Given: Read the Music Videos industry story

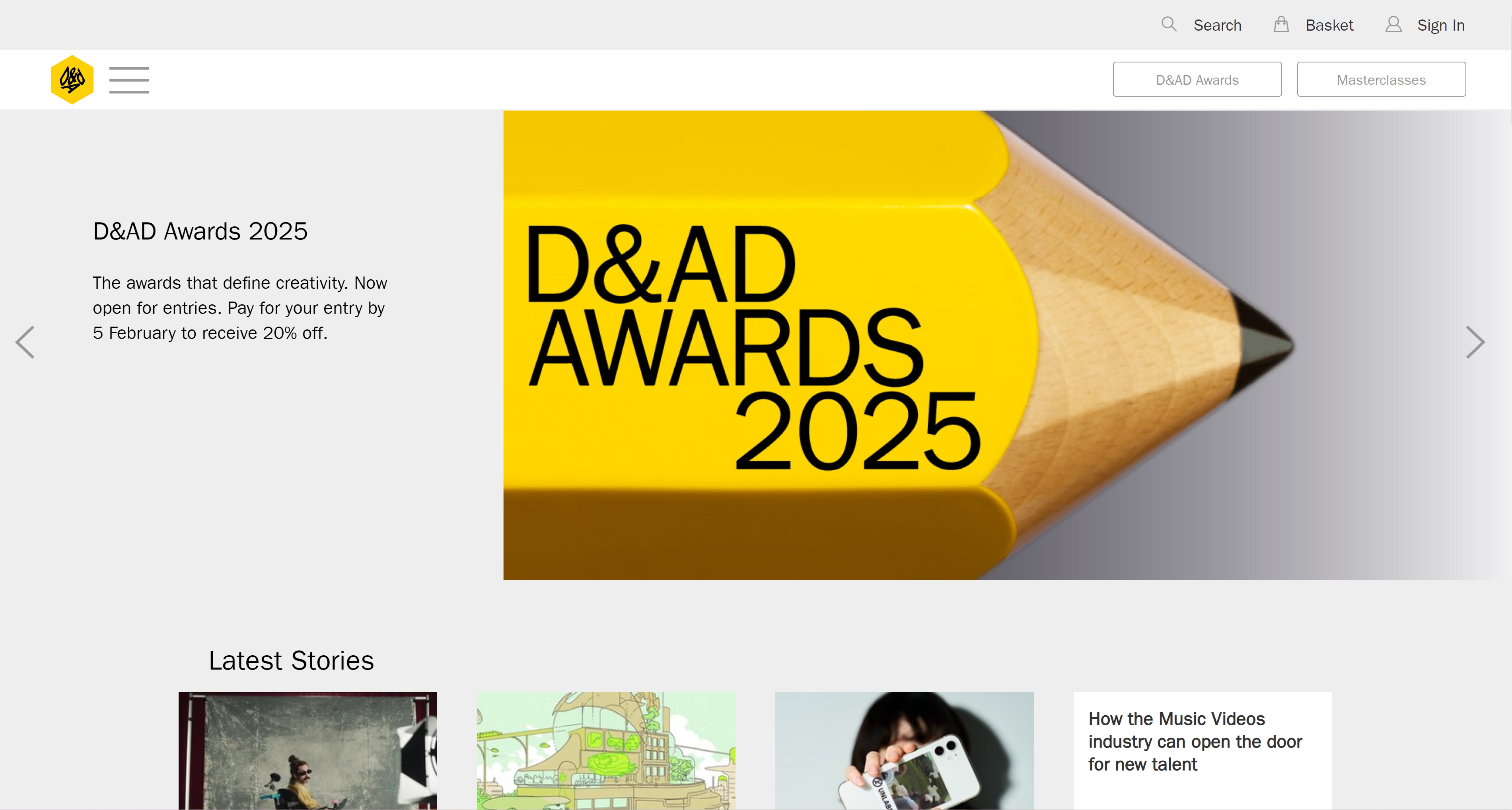Looking at the screenshot, I should coord(1195,741).
